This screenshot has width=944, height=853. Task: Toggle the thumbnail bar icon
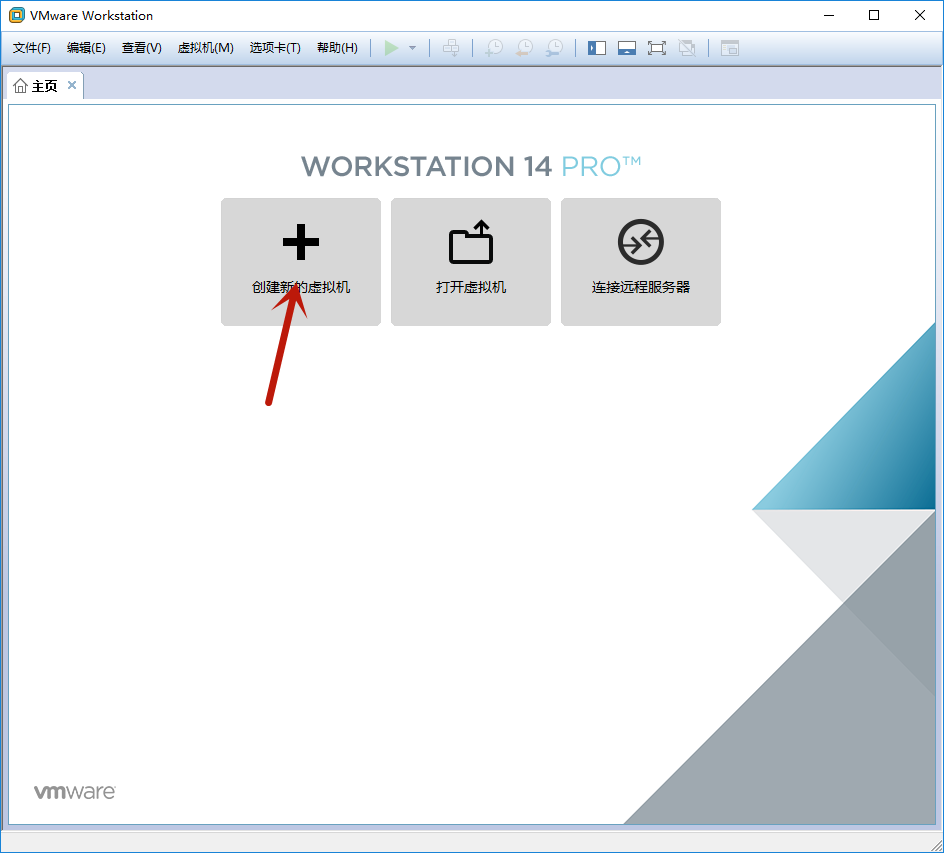coord(627,48)
